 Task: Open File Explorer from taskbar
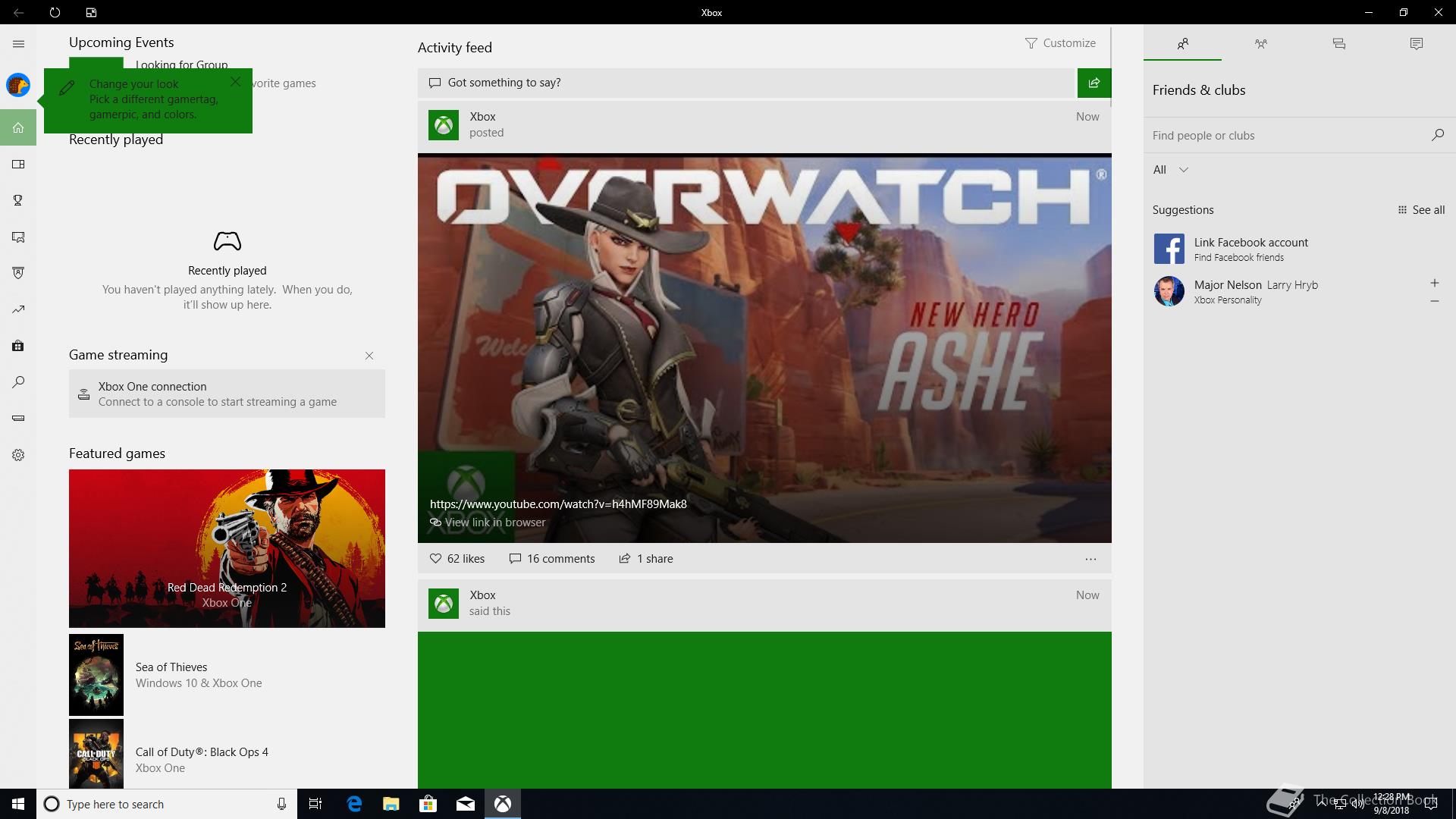(391, 804)
